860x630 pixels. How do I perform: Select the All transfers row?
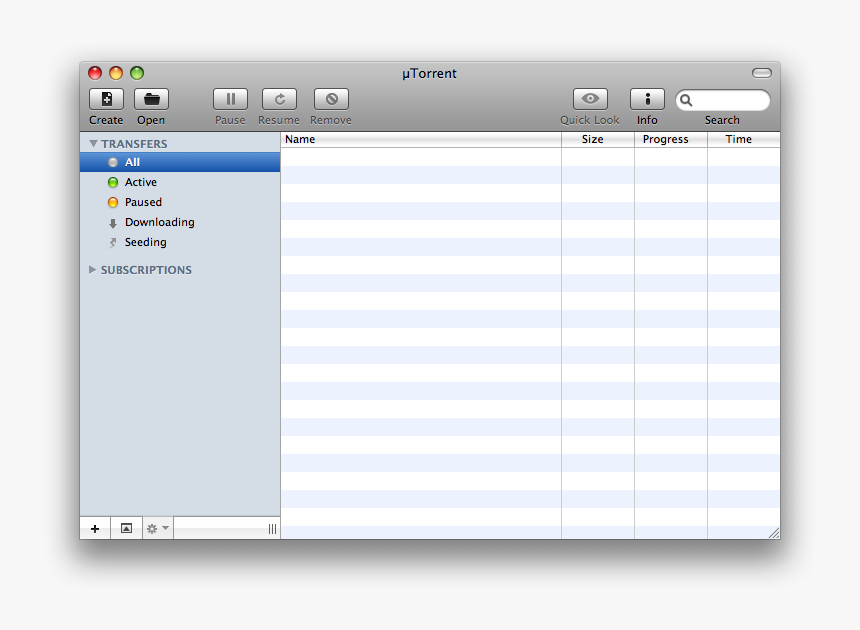tap(180, 162)
